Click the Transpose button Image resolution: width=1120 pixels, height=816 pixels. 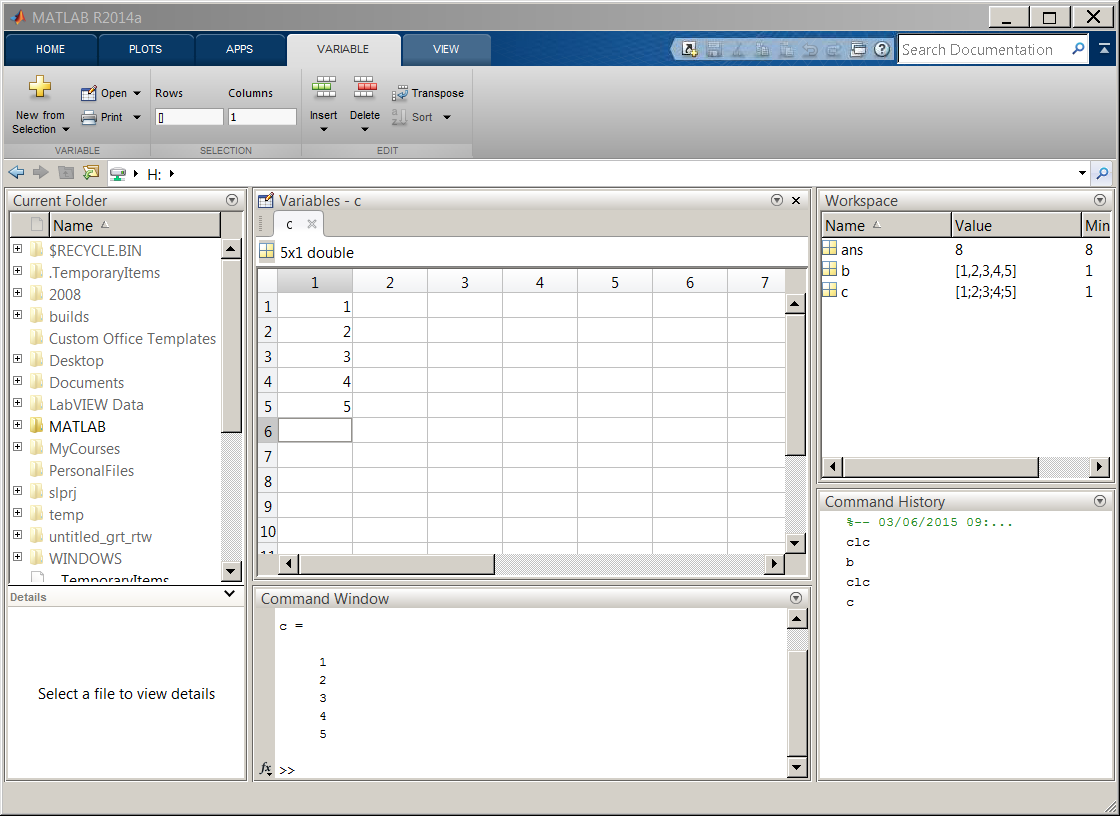tap(428, 93)
